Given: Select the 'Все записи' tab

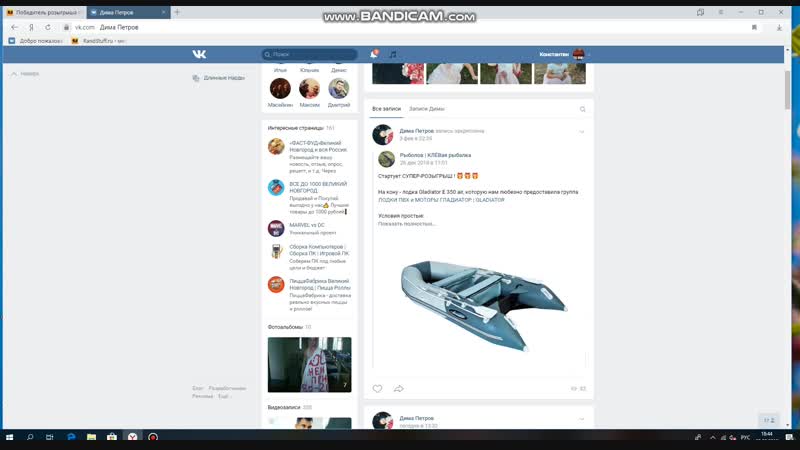Looking at the screenshot, I should coord(386,109).
